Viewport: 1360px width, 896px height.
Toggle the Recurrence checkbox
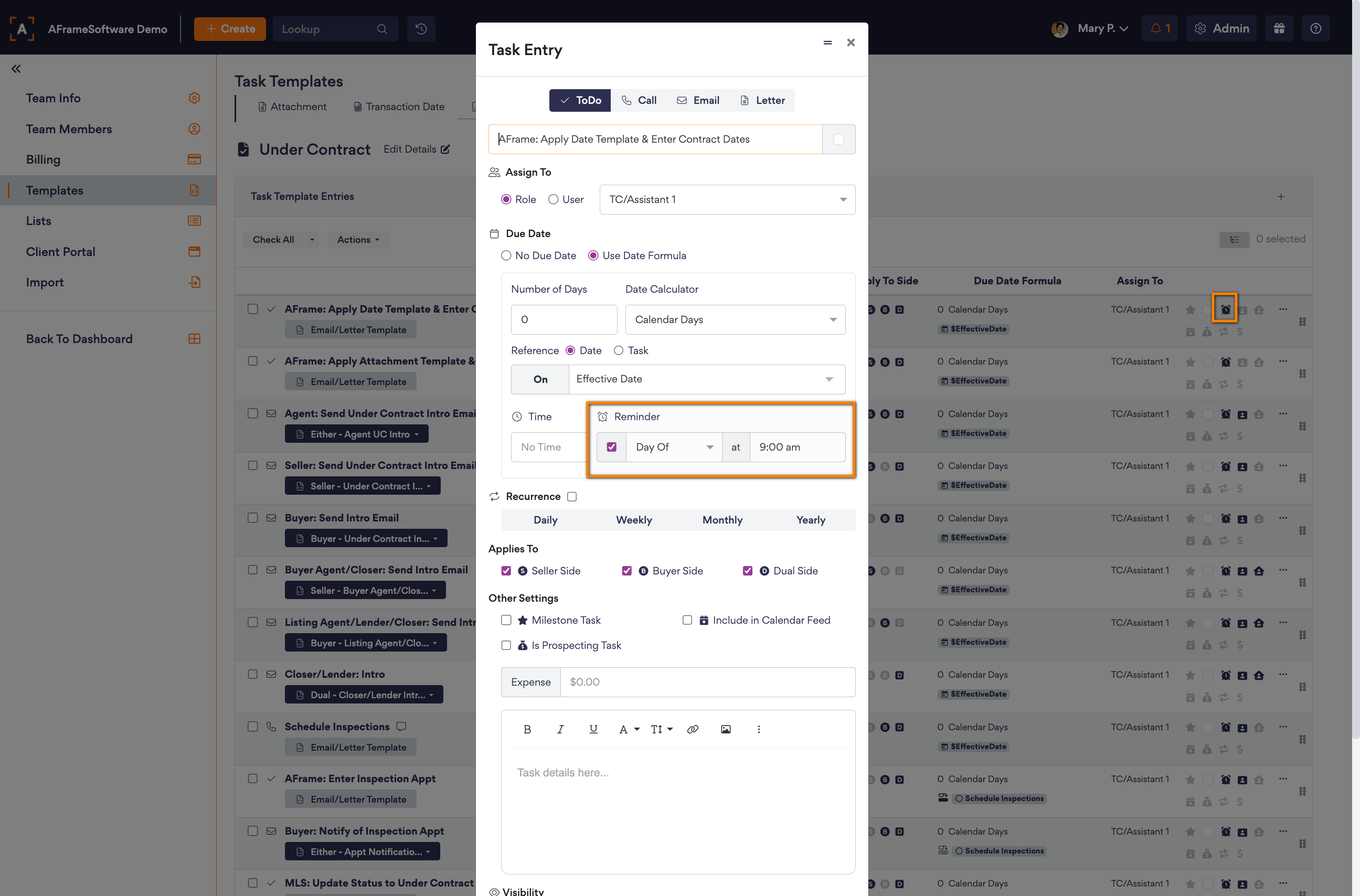pyautogui.click(x=572, y=497)
